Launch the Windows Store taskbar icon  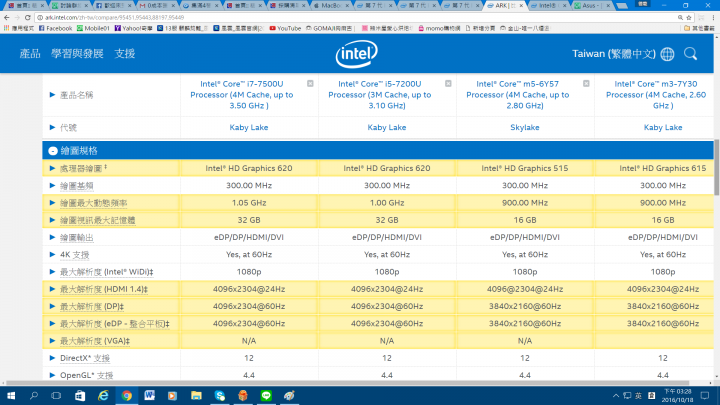80,395
